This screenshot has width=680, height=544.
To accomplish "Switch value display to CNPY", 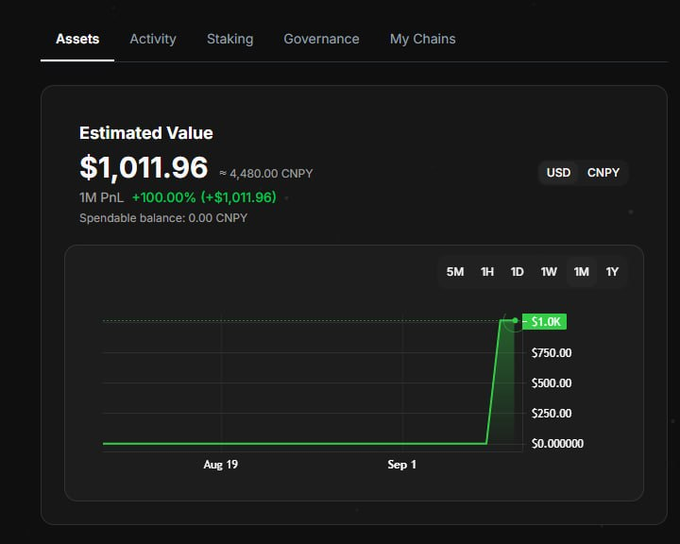I will 603,173.
